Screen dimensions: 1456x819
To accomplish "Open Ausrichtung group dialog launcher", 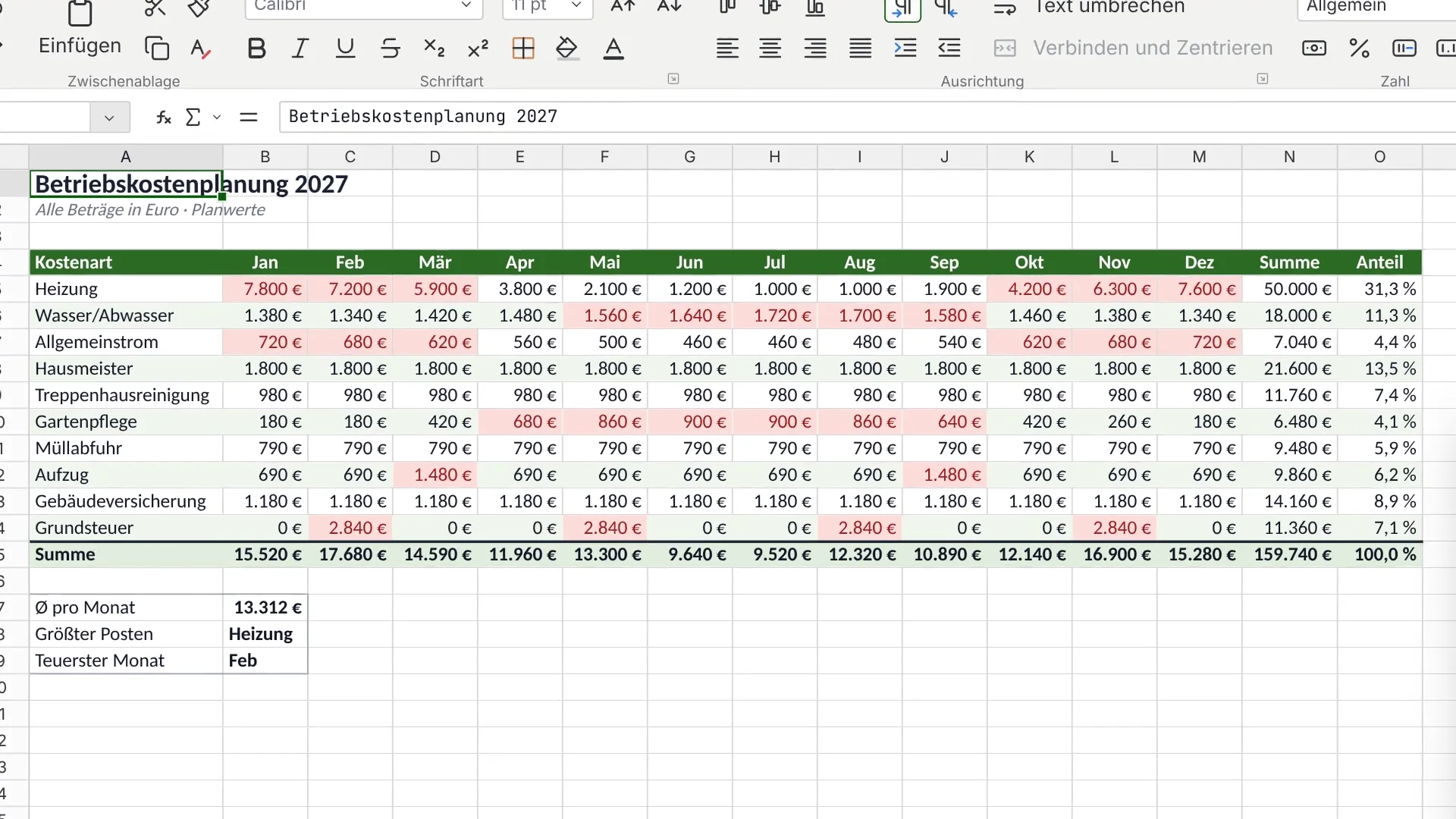I will [1263, 79].
